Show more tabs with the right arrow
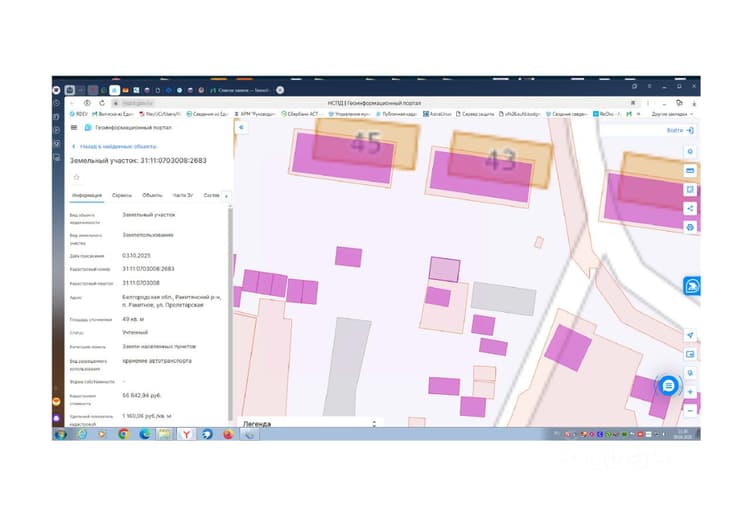 click(226, 196)
